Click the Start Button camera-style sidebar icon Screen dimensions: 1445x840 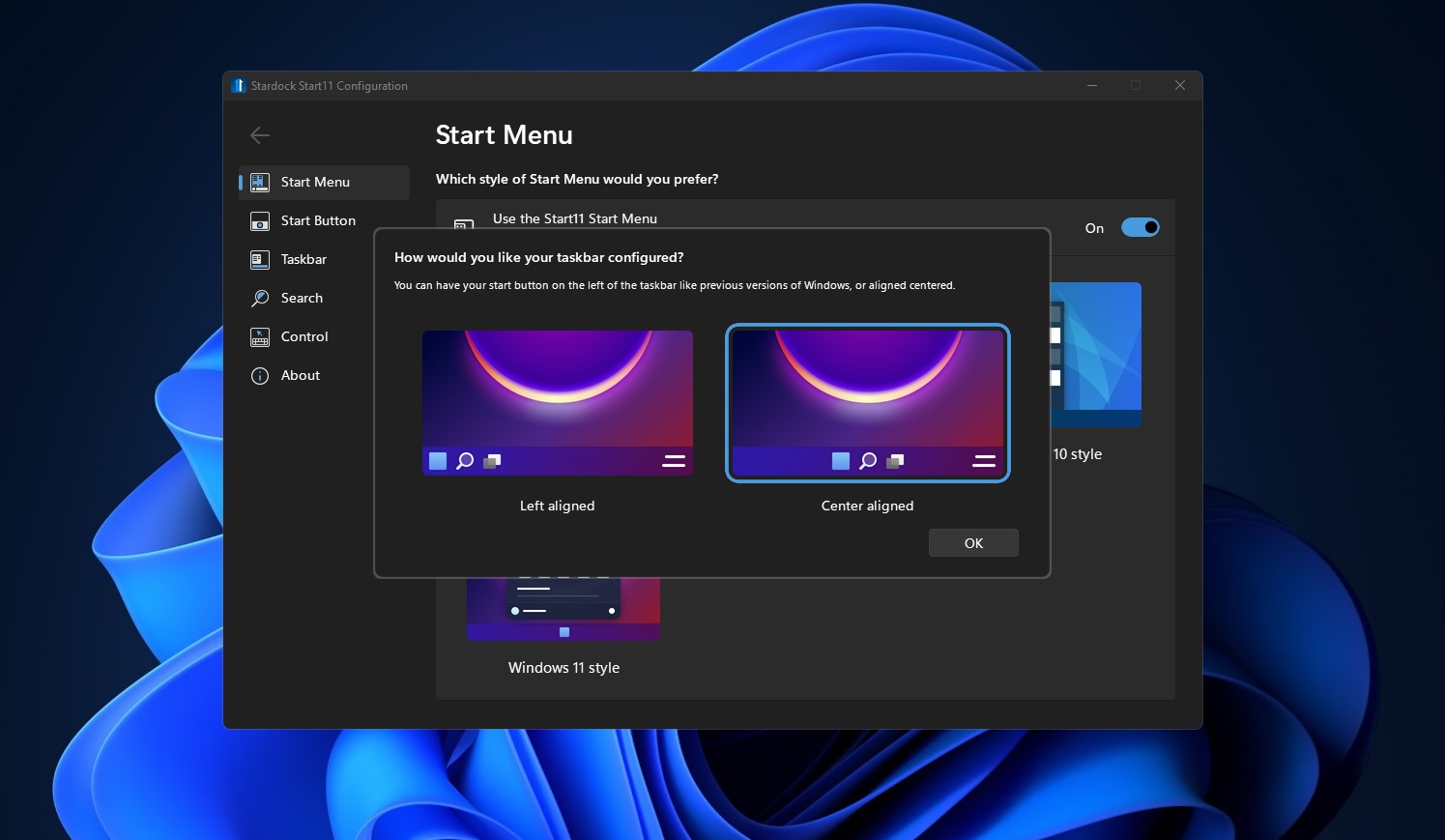[x=258, y=220]
